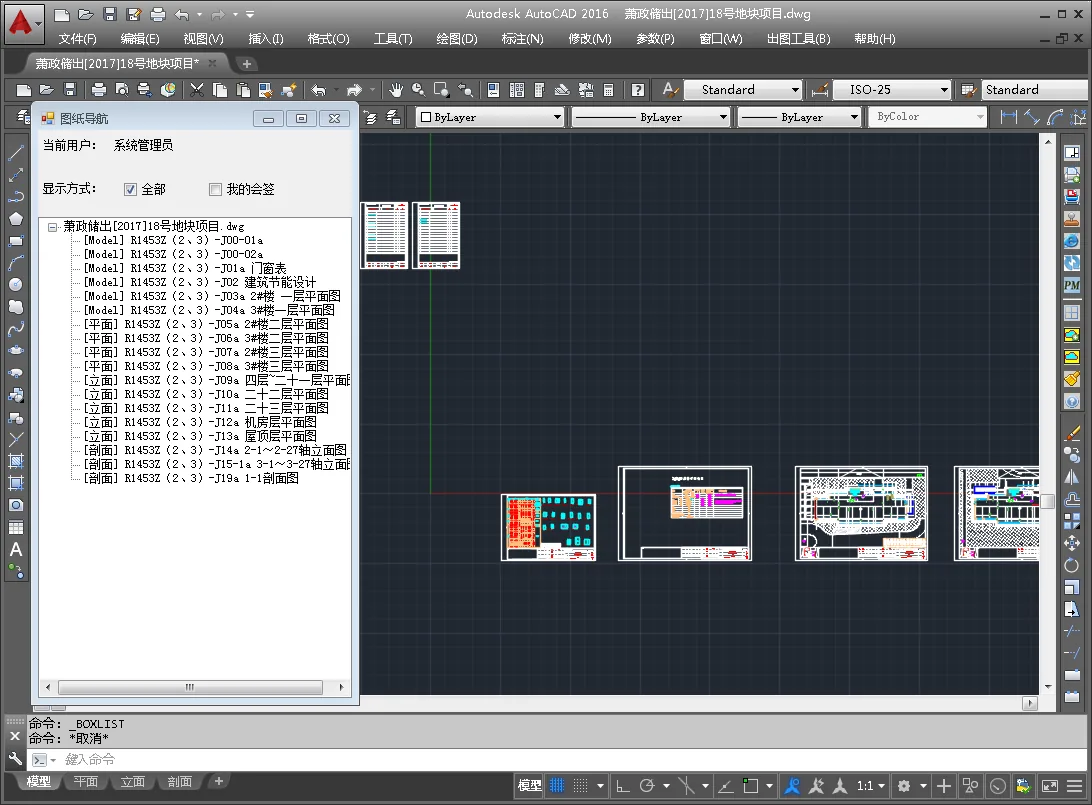Switch to the 剖面 layout tab
Image resolution: width=1092 pixels, height=805 pixels.
point(180,781)
